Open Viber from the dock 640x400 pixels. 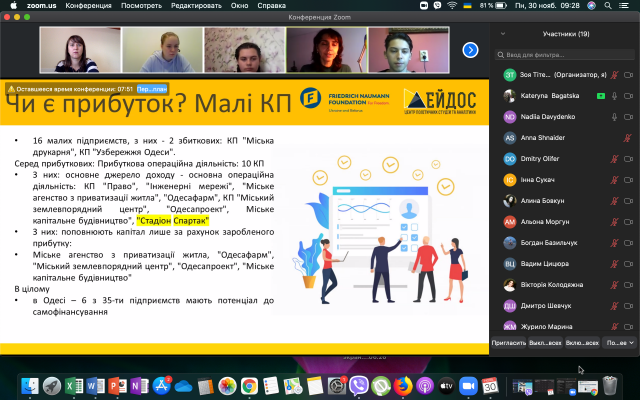(x=359, y=385)
